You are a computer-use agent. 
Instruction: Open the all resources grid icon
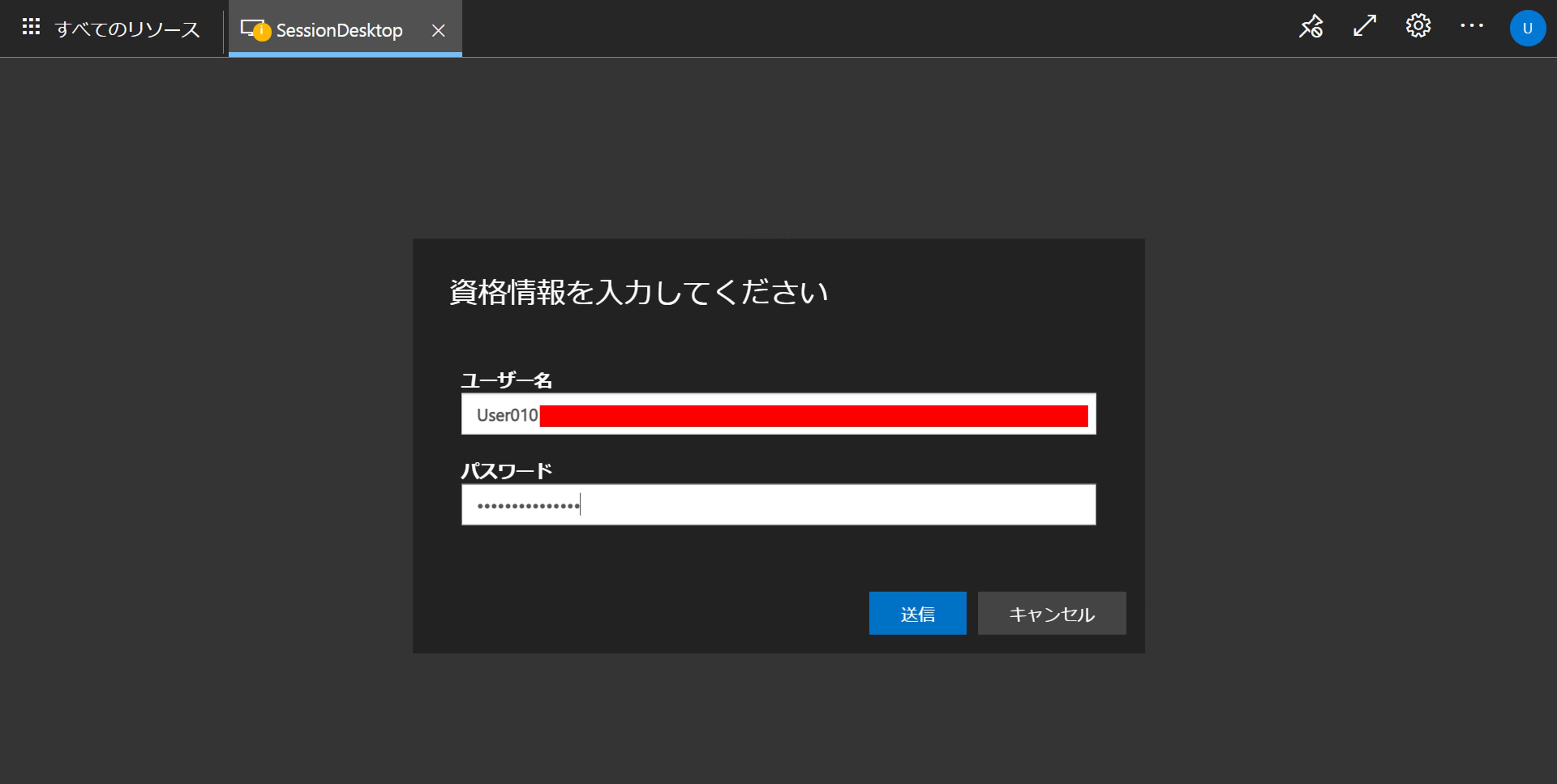click(x=31, y=27)
